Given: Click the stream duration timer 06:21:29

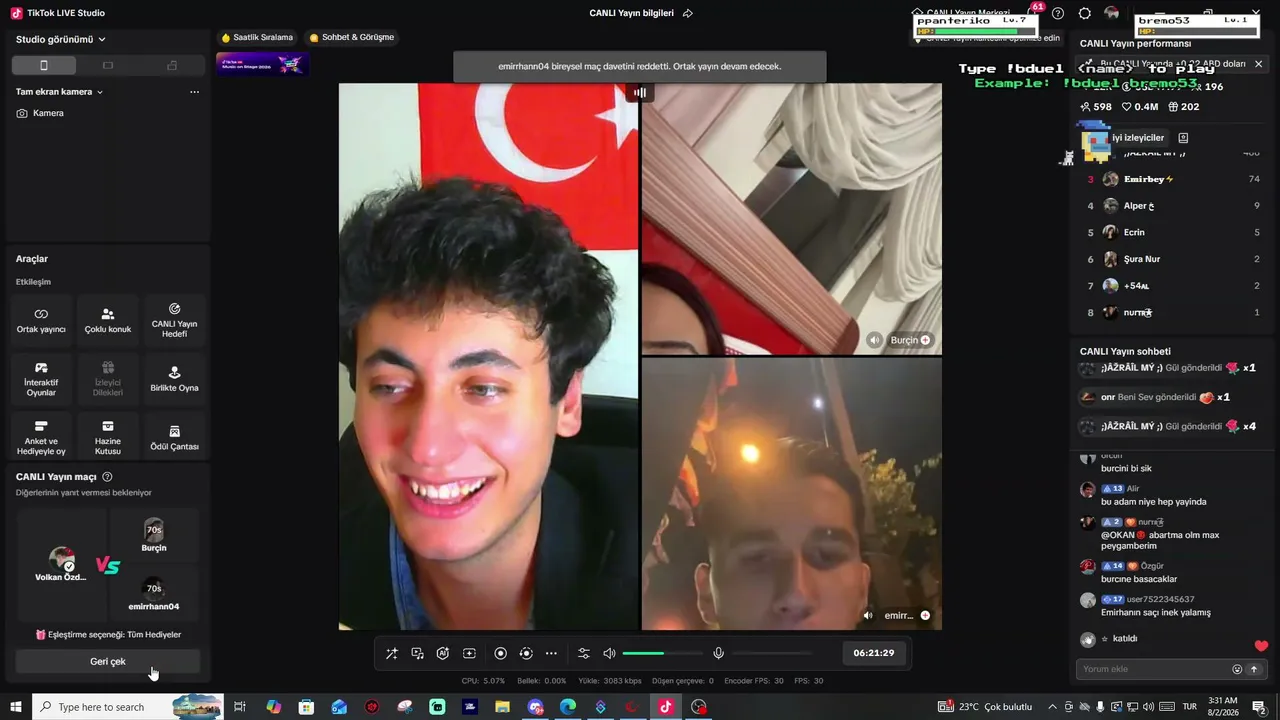Looking at the screenshot, I should point(874,653).
